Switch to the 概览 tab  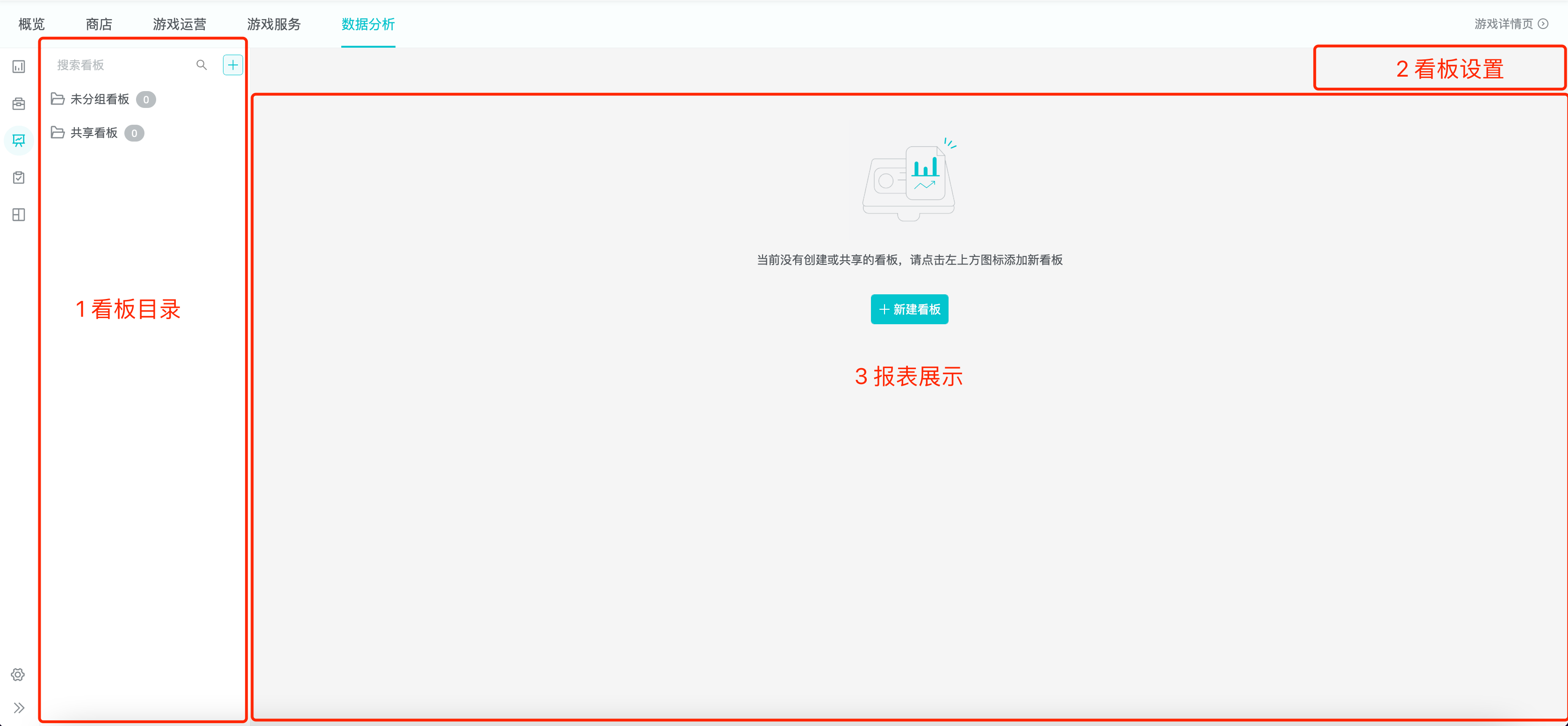pos(32,24)
